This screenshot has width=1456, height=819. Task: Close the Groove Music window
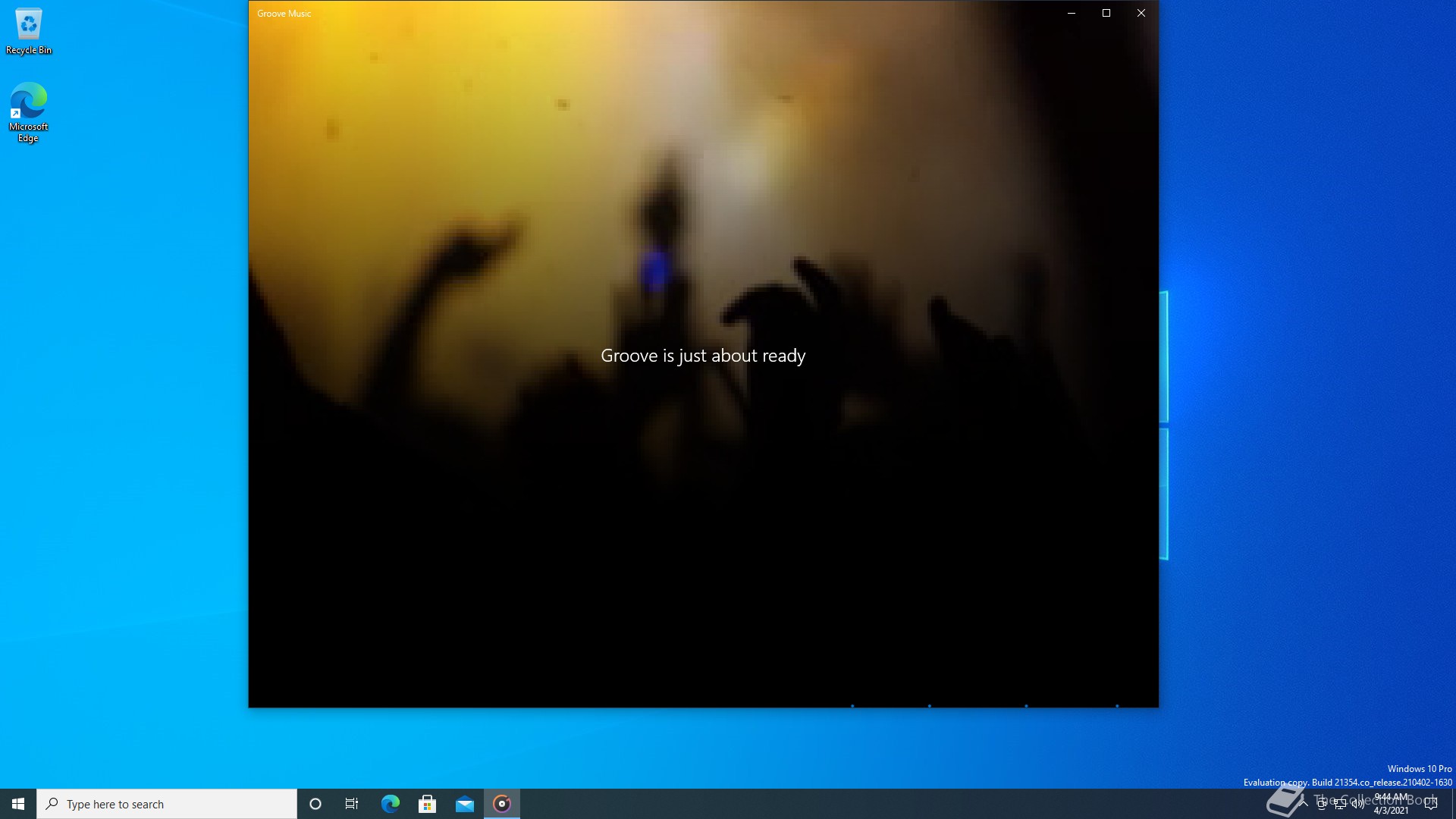tap(1141, 13)
